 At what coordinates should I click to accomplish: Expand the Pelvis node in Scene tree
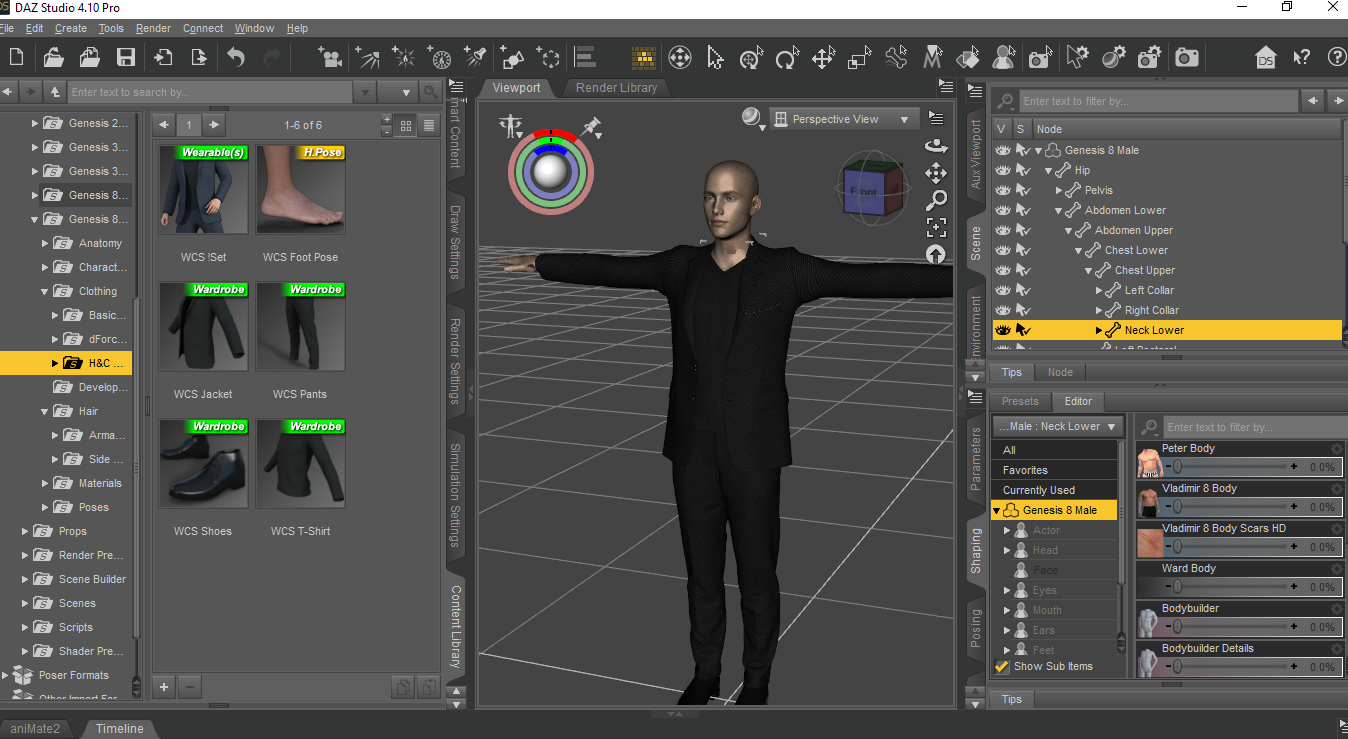[x=1059, y=190]
